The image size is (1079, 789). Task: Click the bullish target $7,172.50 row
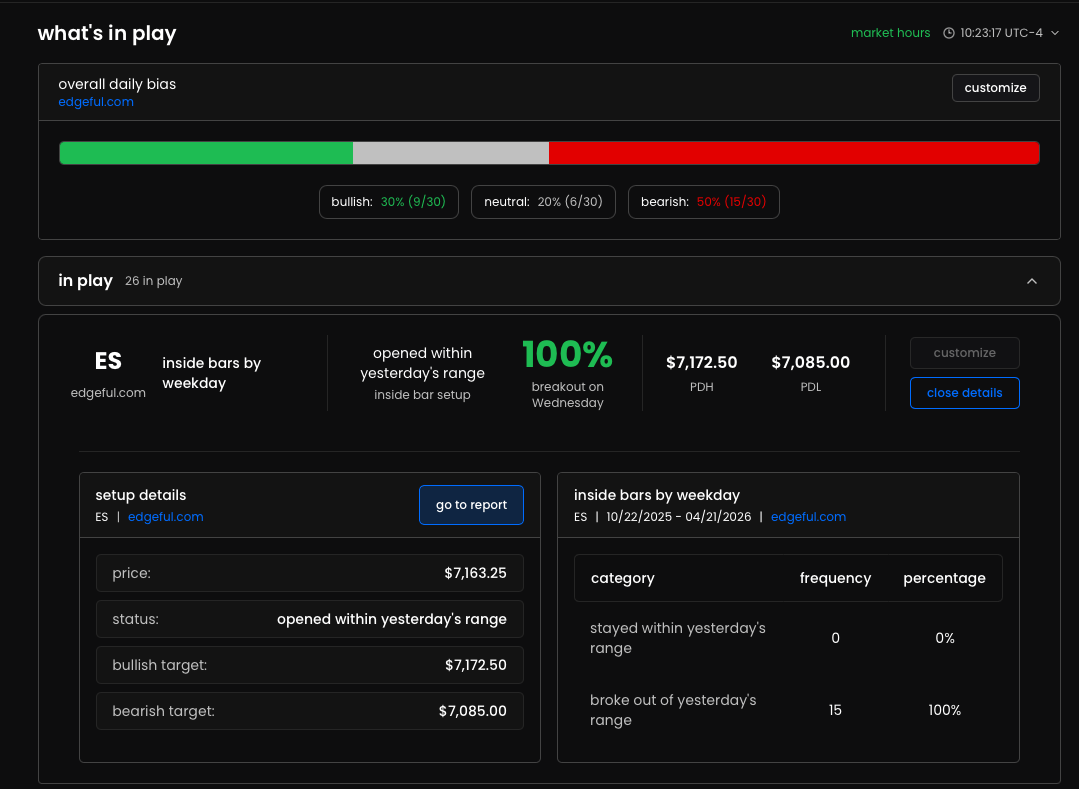click(310, 665)
